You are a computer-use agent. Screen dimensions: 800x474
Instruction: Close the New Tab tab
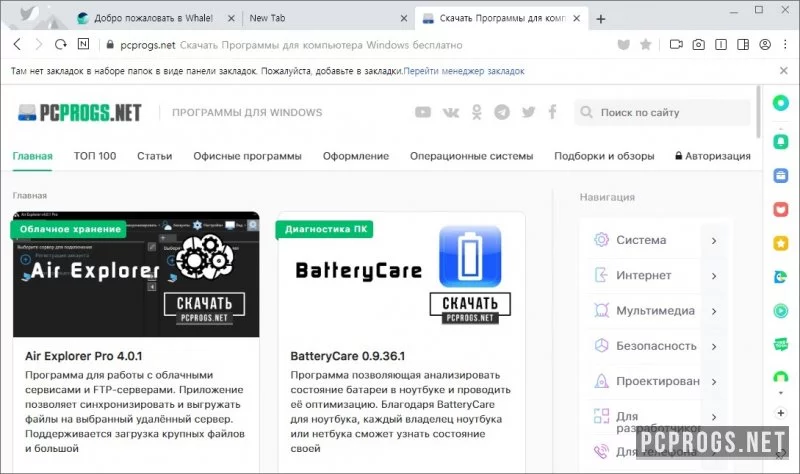pos(404,18)
